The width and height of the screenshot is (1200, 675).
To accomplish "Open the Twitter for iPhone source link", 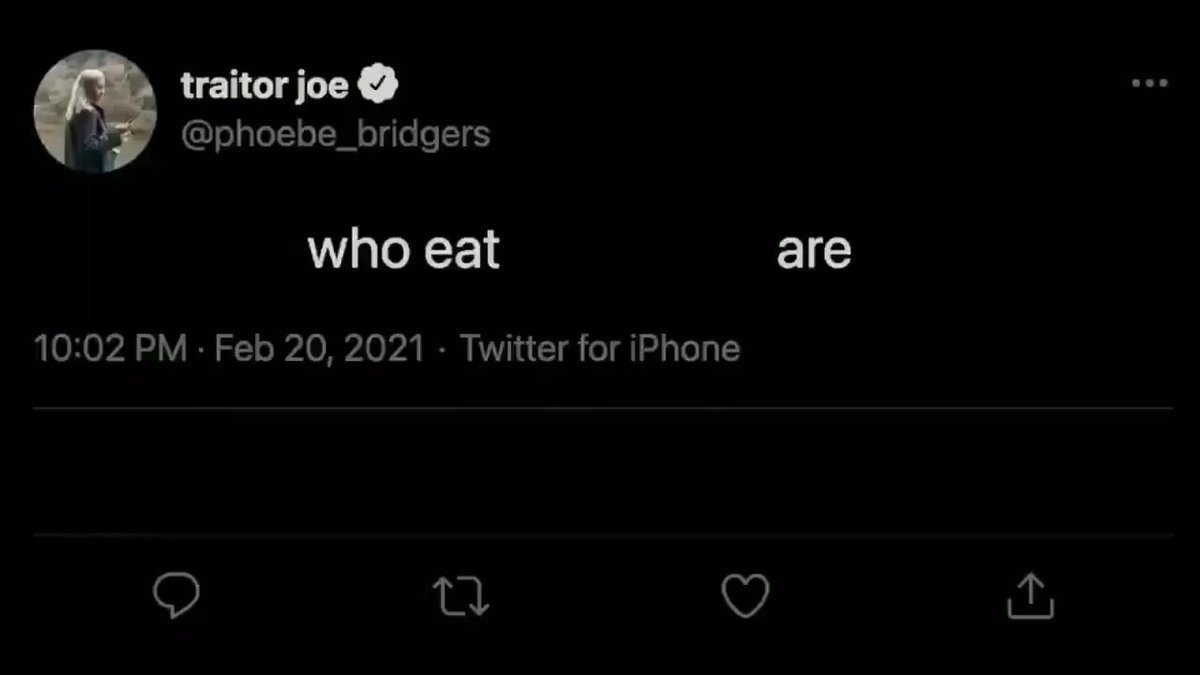I will pyautogui.click(x=600, y=349).
